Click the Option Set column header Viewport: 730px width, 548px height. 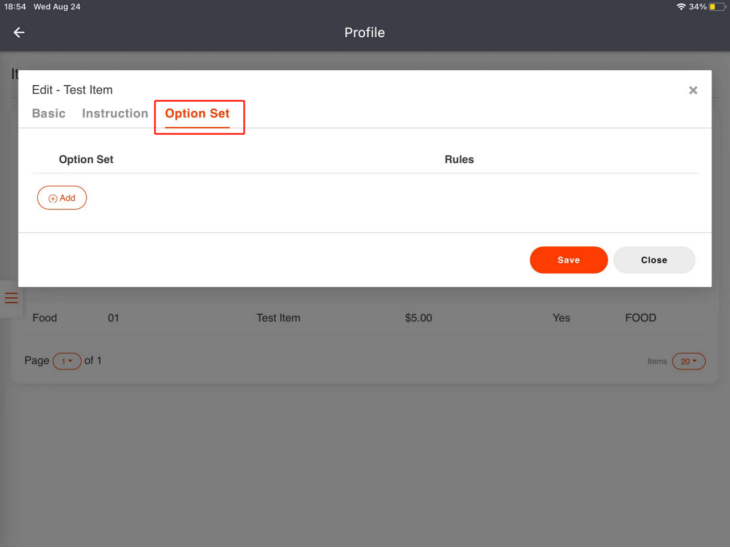[86, 159]
